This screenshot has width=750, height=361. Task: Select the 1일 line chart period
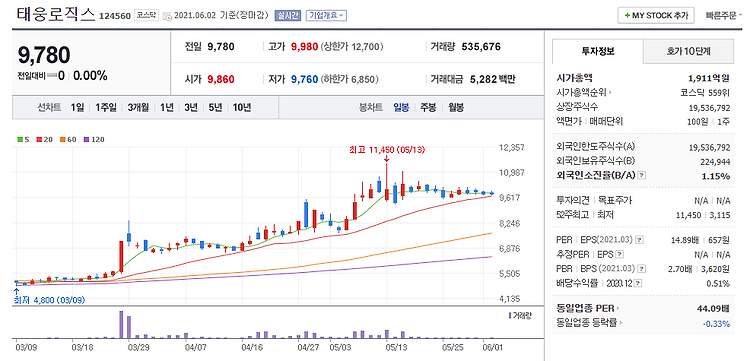(77, 108)
